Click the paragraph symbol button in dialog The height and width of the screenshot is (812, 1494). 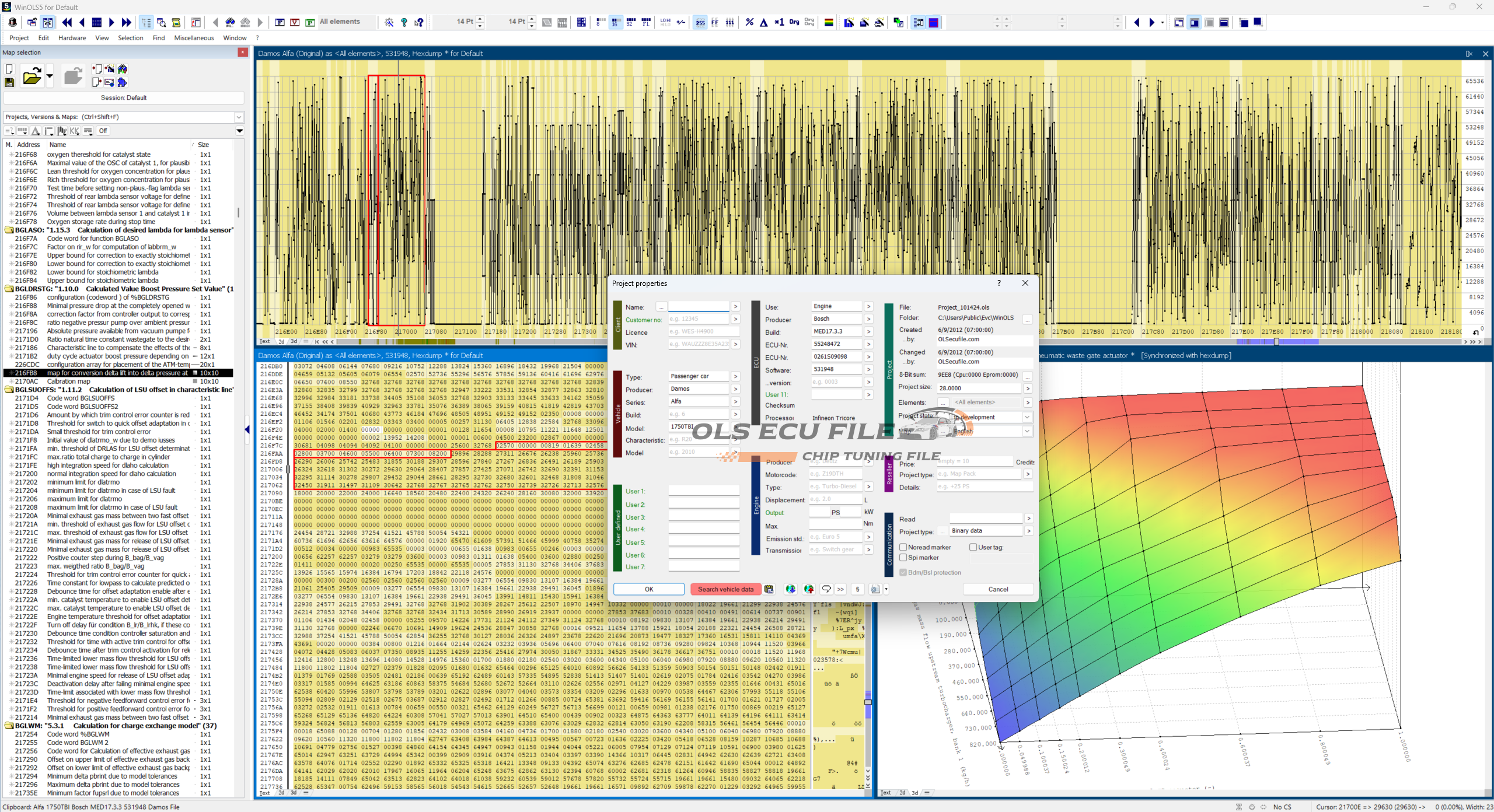(x=857, y=589)
